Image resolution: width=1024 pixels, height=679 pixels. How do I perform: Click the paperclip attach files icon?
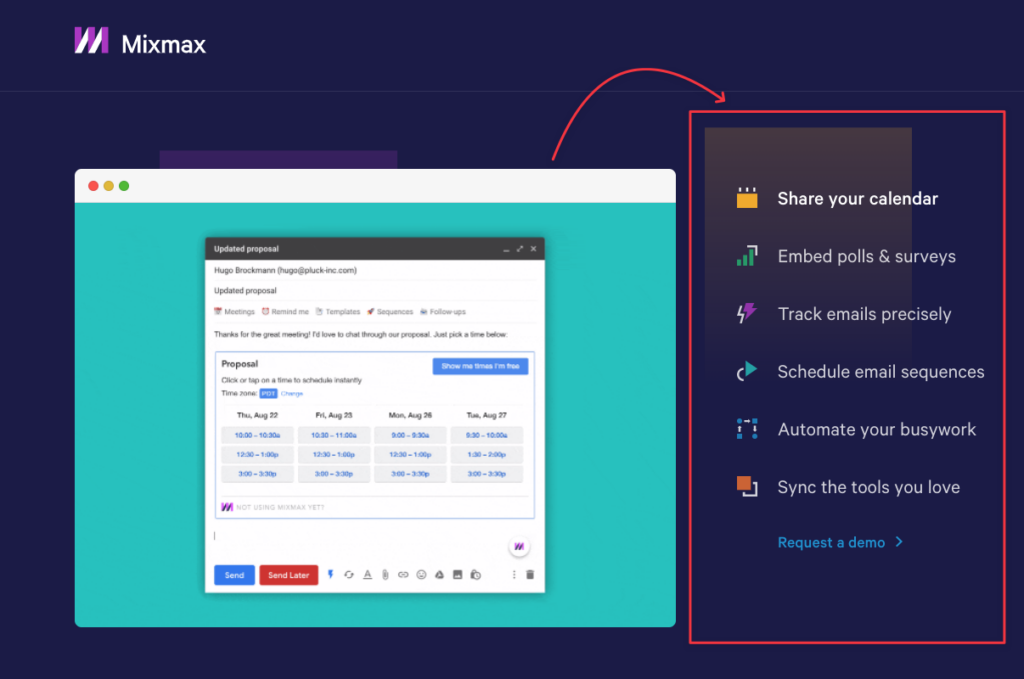[x=385, y=575]
